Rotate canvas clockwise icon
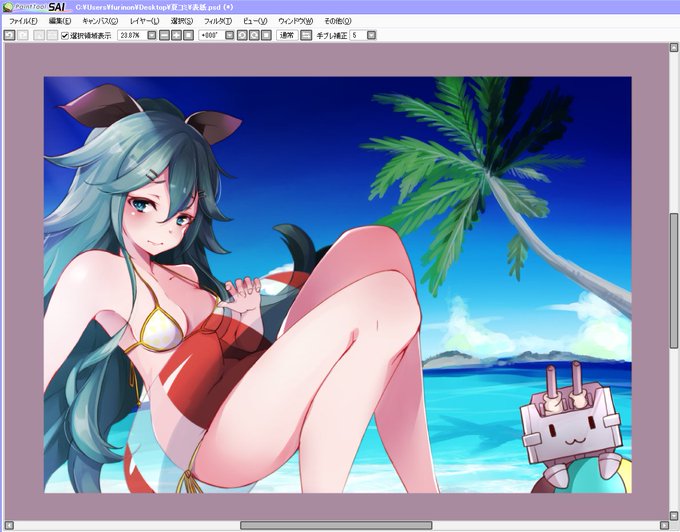Viewport: 680px width, 532px height. tap(254, 36)
